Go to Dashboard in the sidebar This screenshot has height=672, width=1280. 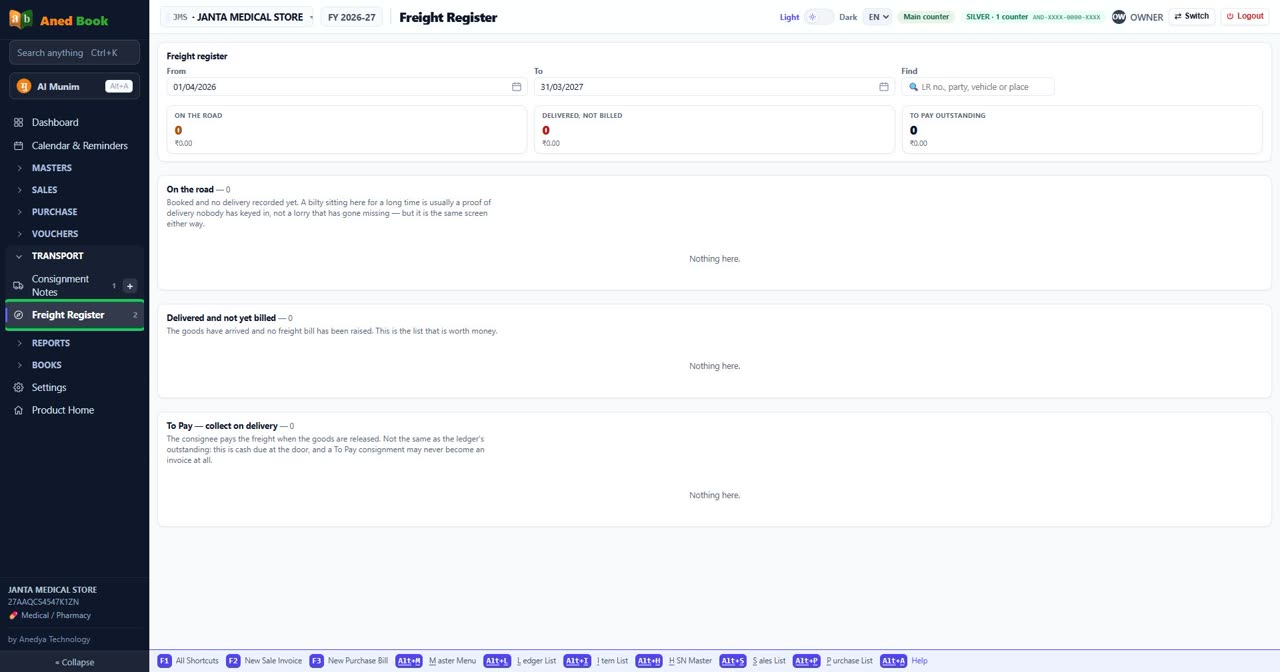coord(75,122)
